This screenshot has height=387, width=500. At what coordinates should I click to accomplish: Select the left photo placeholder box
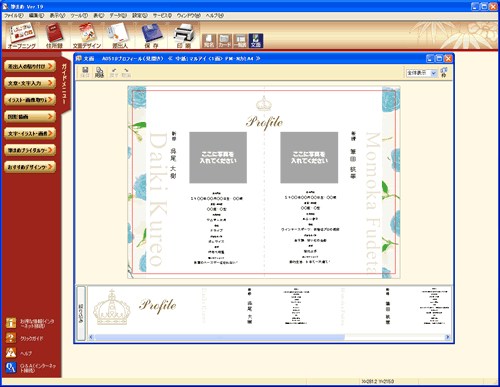[x=218, y=157]
